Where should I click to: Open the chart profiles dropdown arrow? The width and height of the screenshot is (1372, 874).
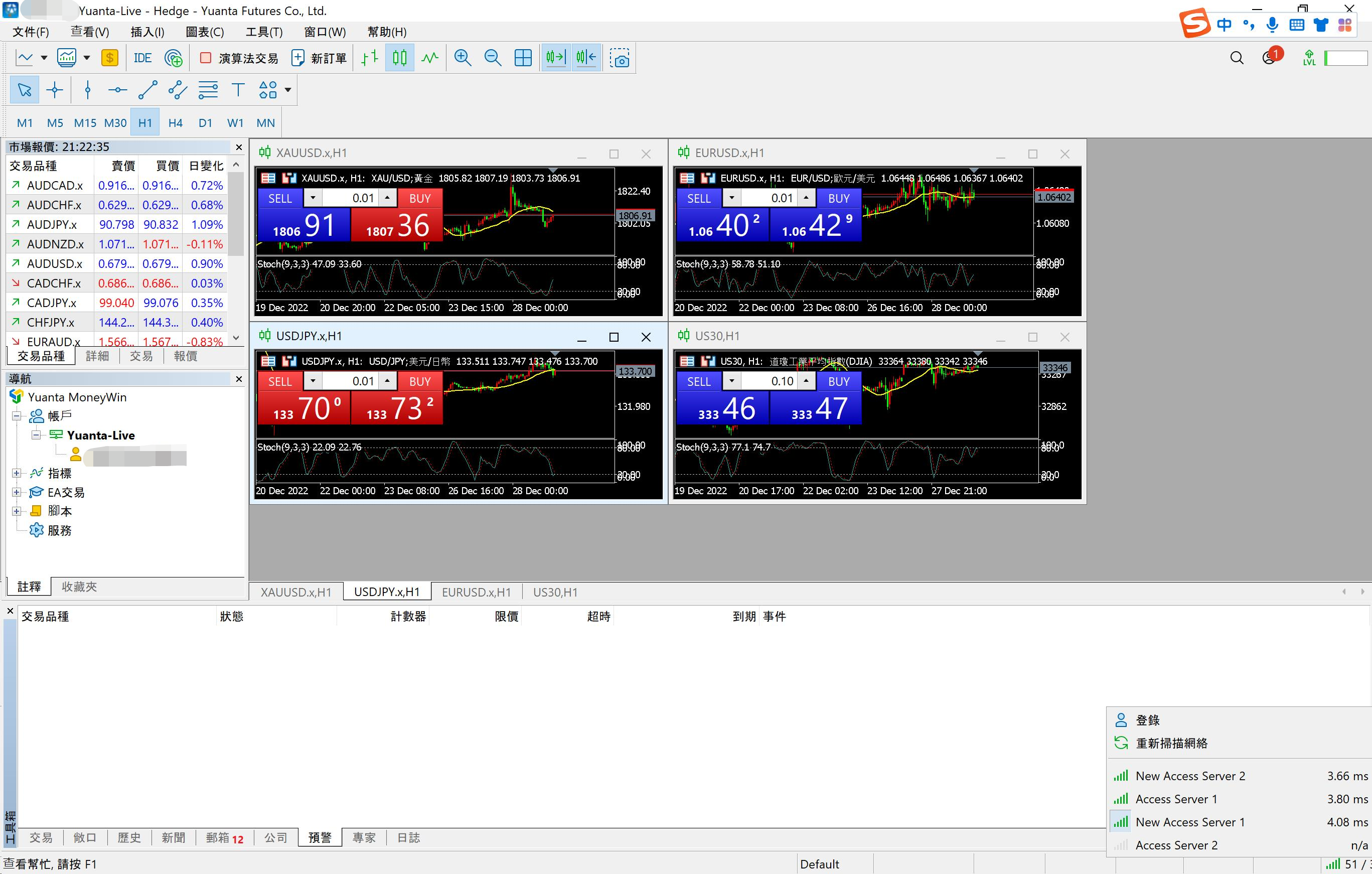(87, 58)
